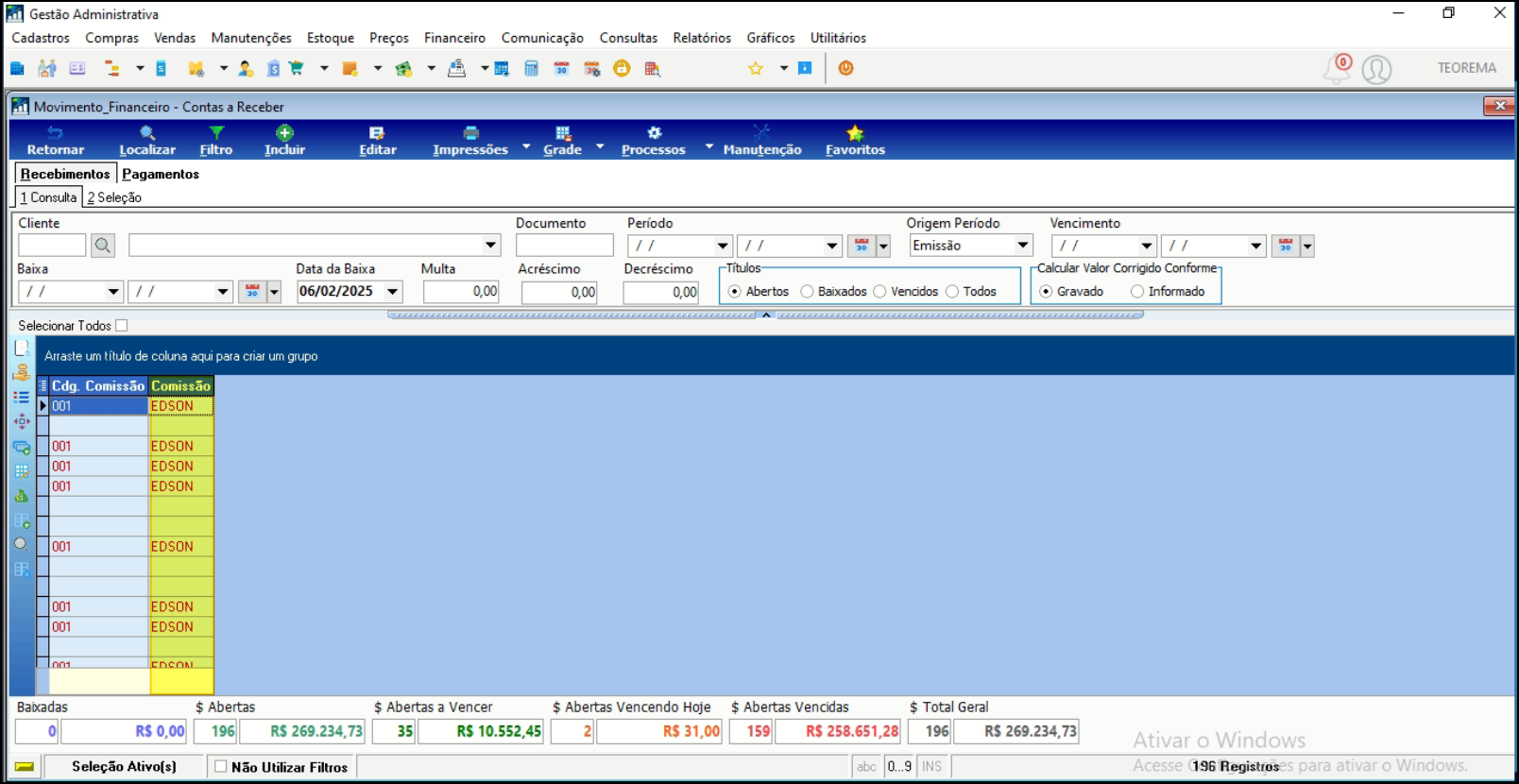This screenshot has width=1519, height=784.
Task: Click into the Documento input field
Action: pyautogui.click(x=565, y=246)
